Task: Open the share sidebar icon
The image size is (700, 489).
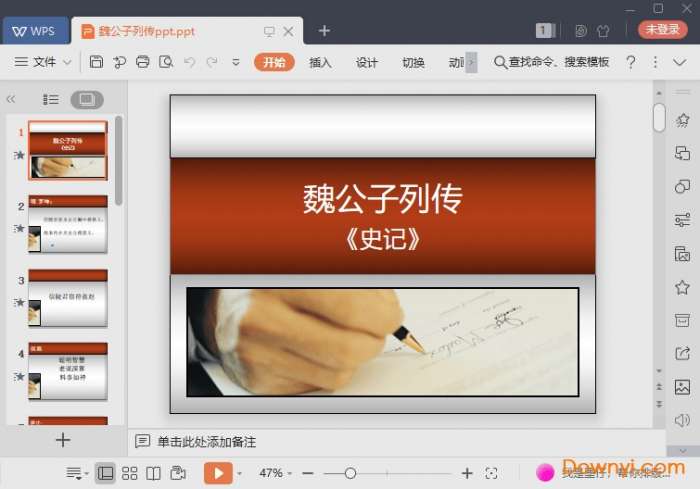Action: click(682, 353)
